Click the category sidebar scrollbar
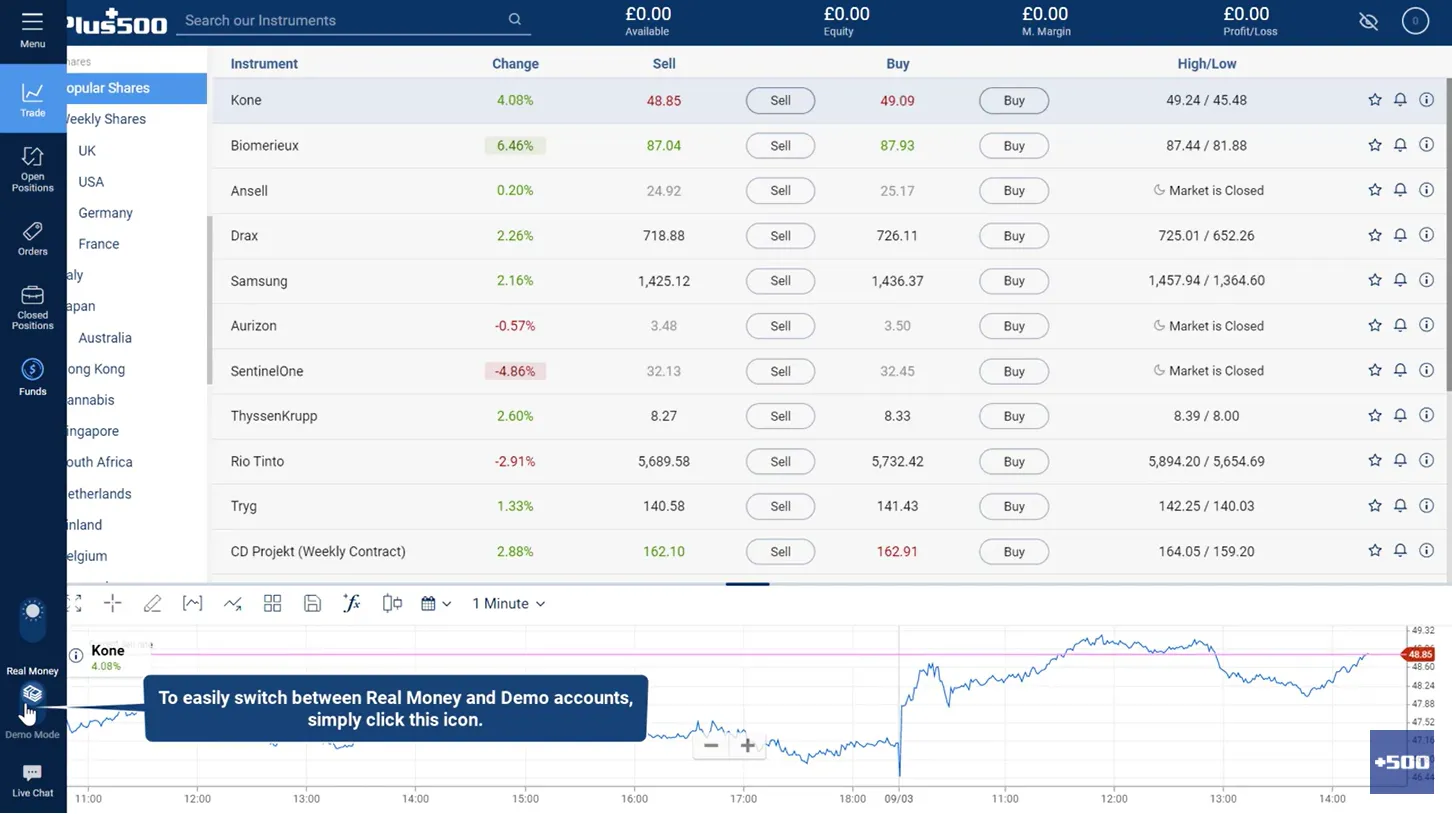Viewport: 1452px width, 814px height. pyautogui.click(x=209, y=300)
